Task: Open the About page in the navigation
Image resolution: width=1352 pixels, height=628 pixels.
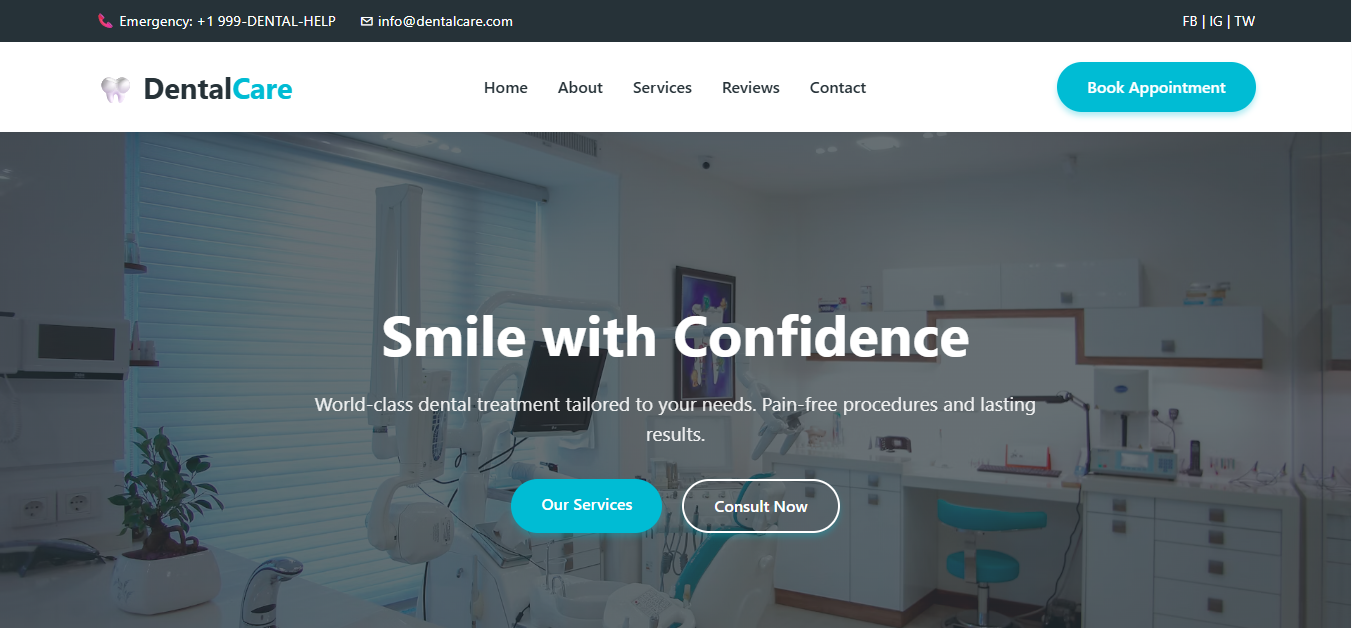Action: click(580, 88)
